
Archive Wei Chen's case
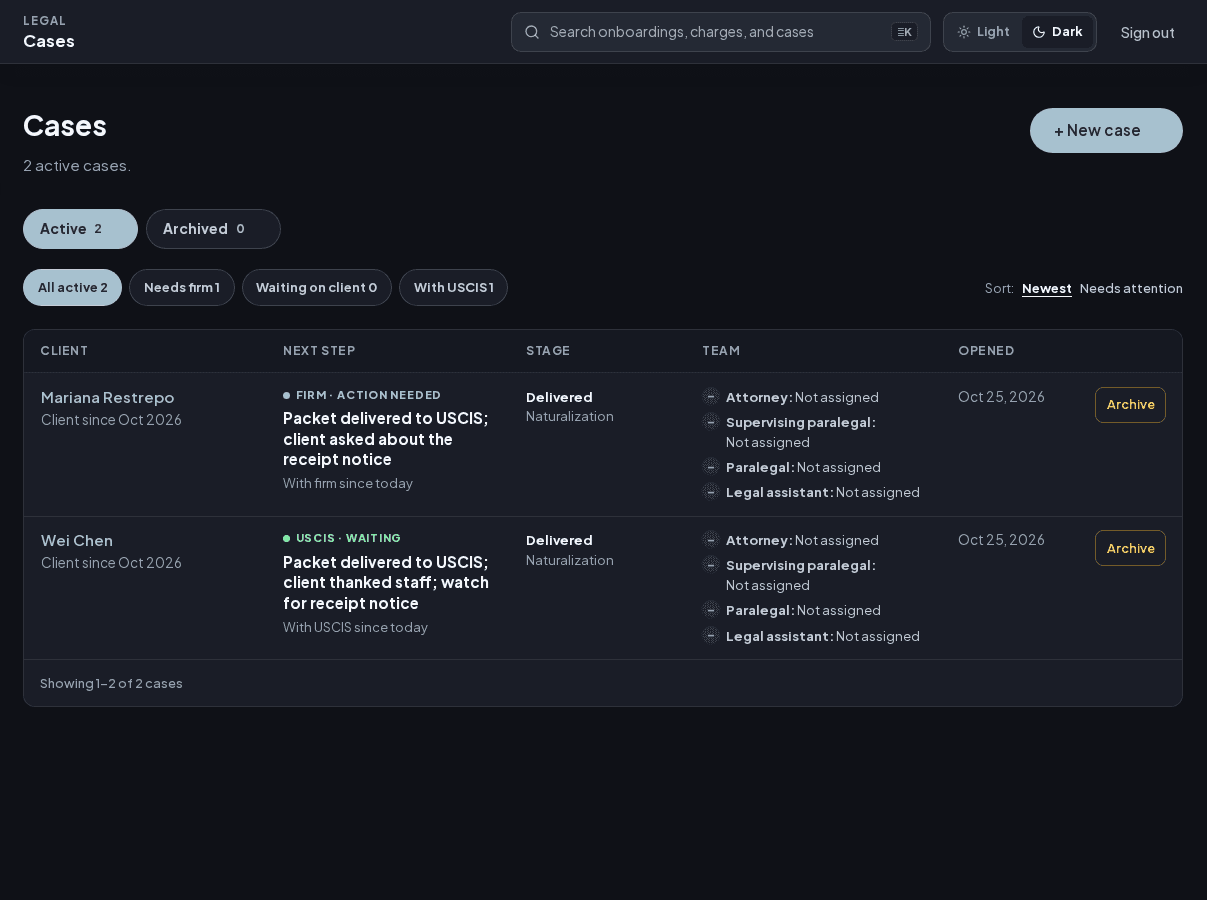click(x=1130, y=548)
